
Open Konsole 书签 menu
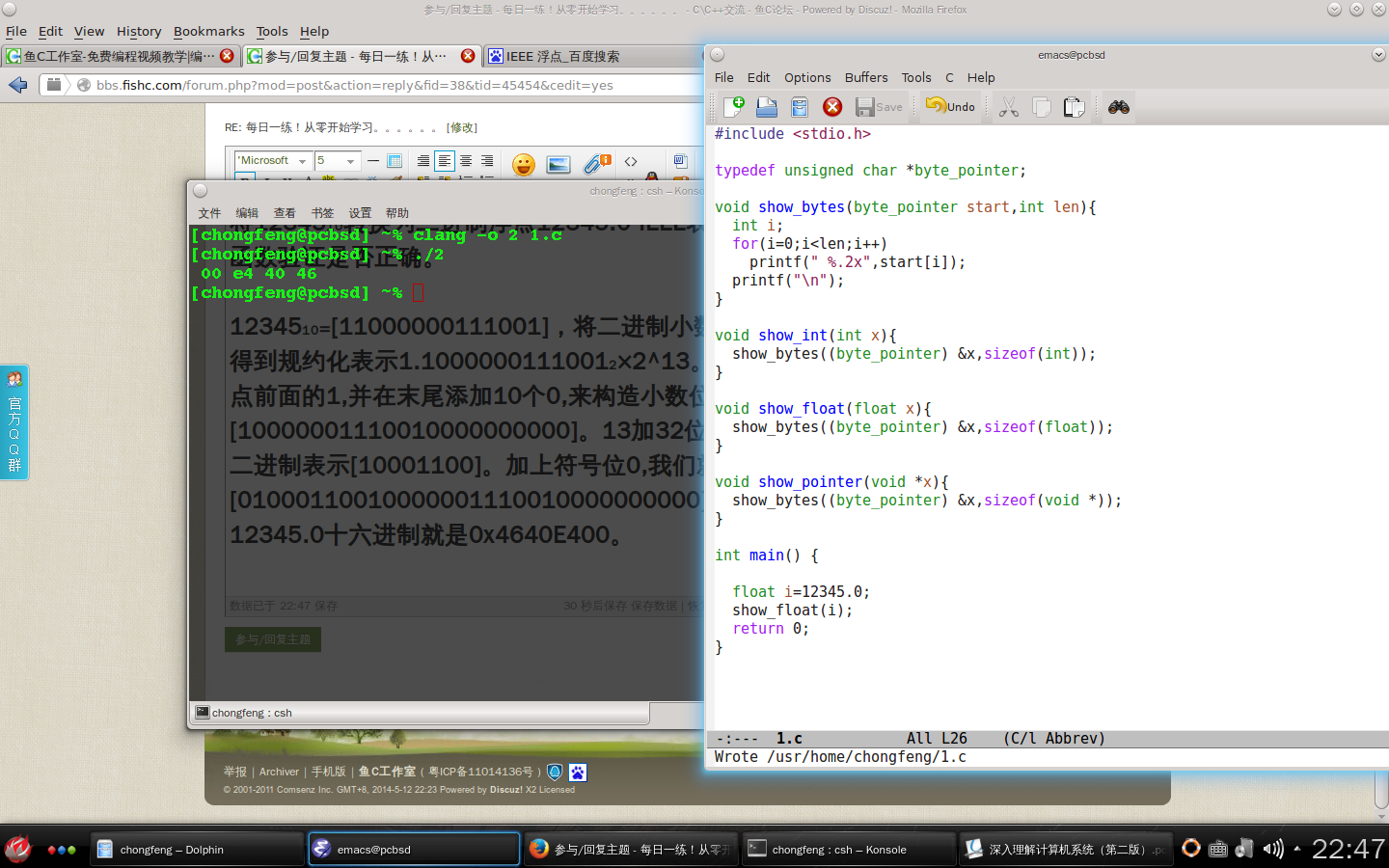(322, 213)
